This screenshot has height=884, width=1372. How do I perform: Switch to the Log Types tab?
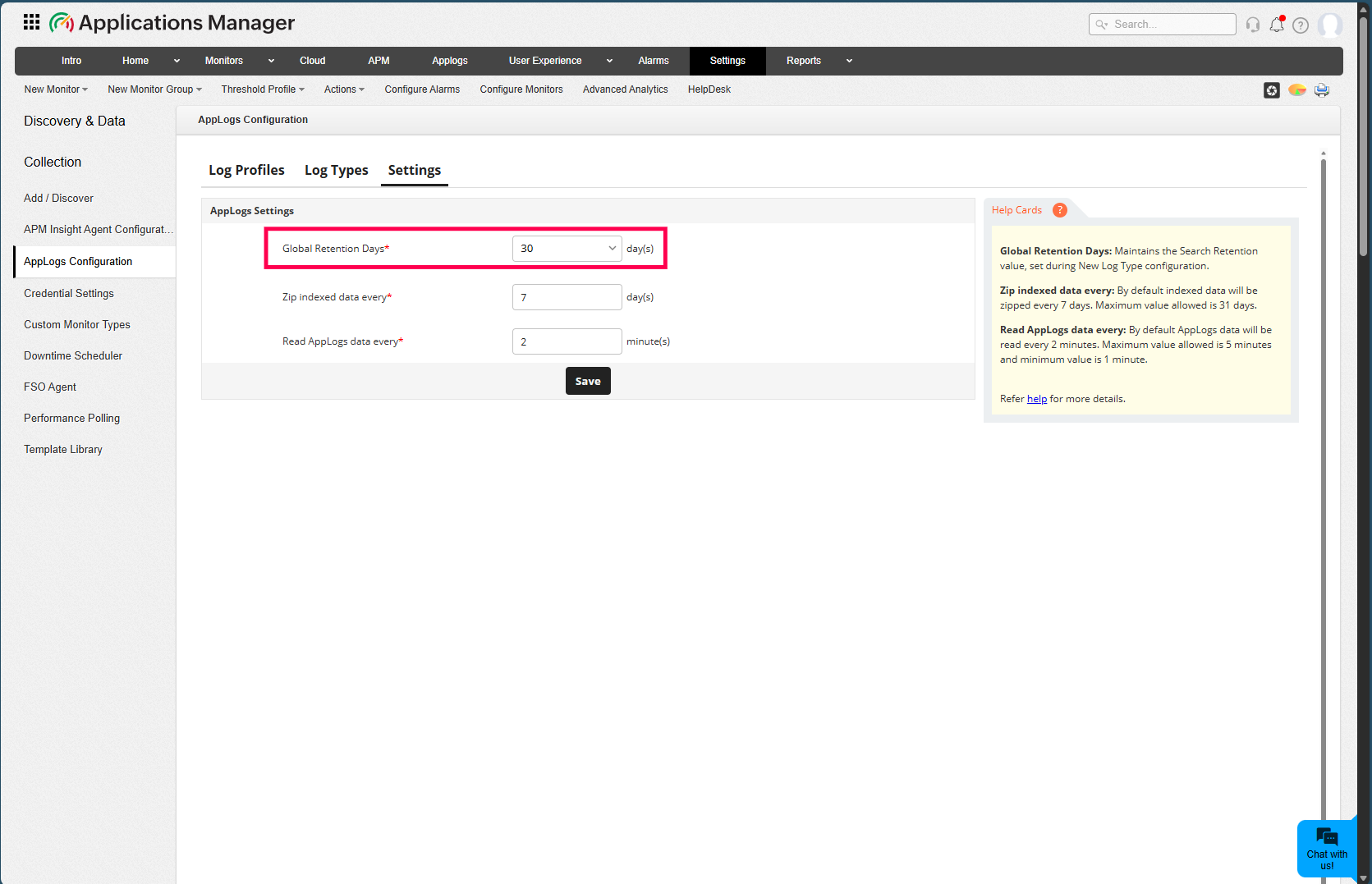pos(337,170)
